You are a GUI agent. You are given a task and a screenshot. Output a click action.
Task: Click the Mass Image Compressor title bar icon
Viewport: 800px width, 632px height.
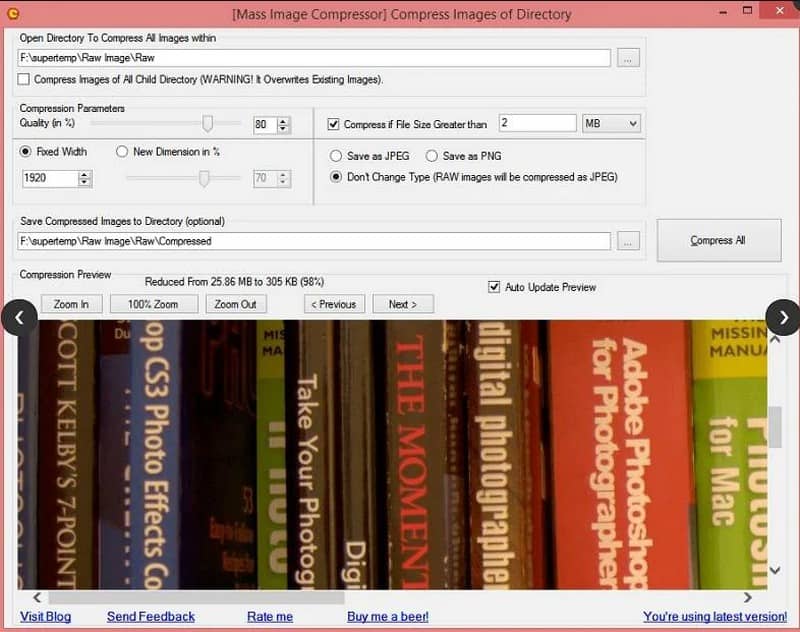pos(12,14)
